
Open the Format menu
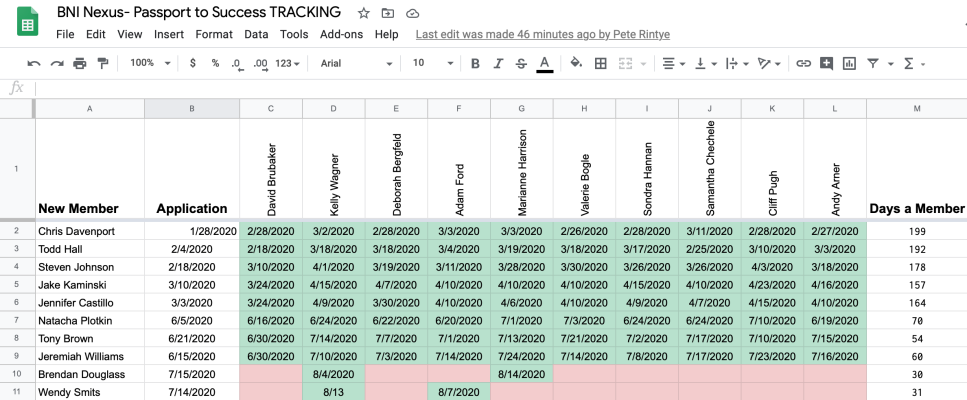(214, 35)
